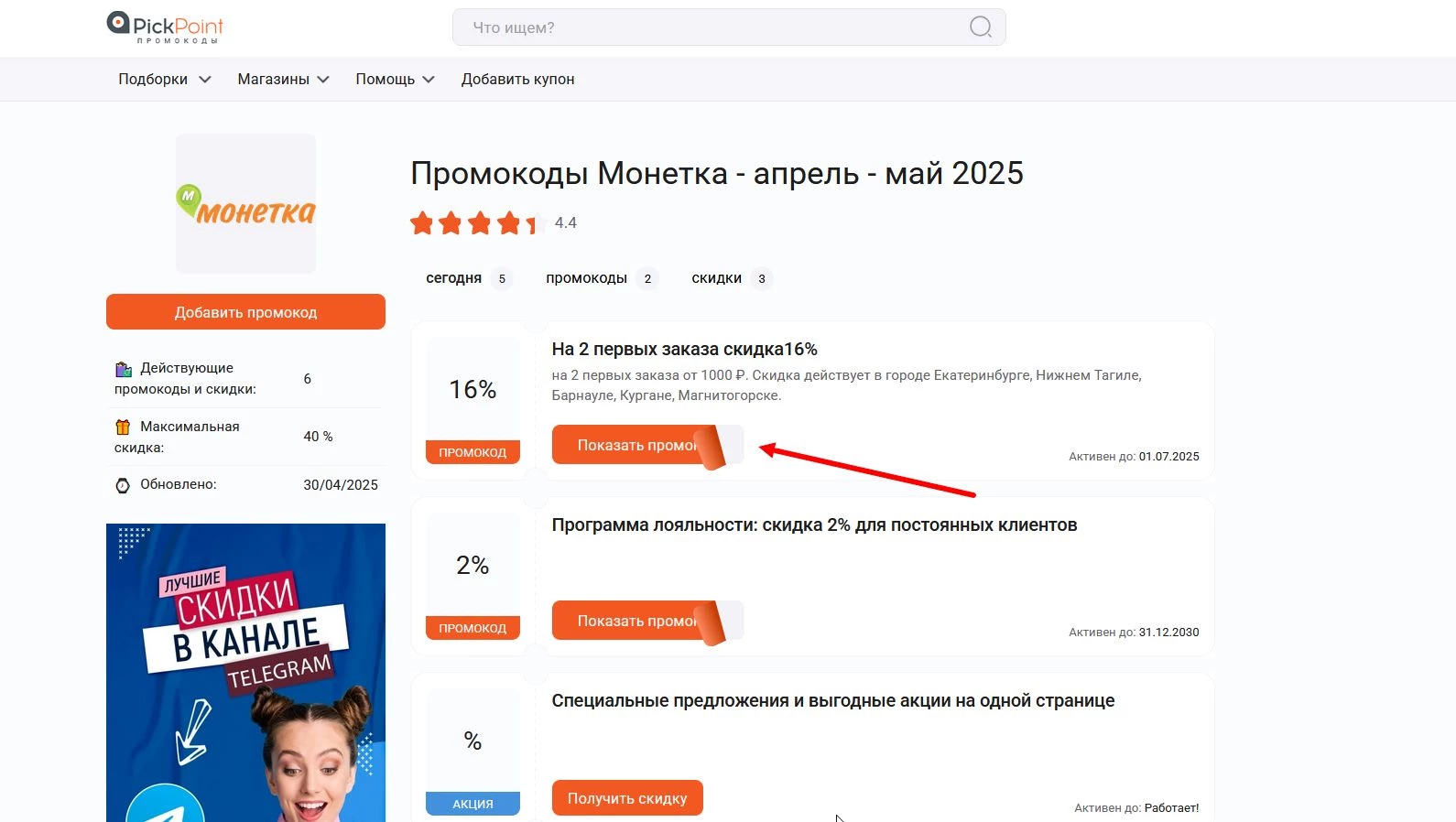The height and width of the screenshot is (822, 1456).
Task: Click the 'Активен до: Работает!' text
Action: tap(1136, 807)
